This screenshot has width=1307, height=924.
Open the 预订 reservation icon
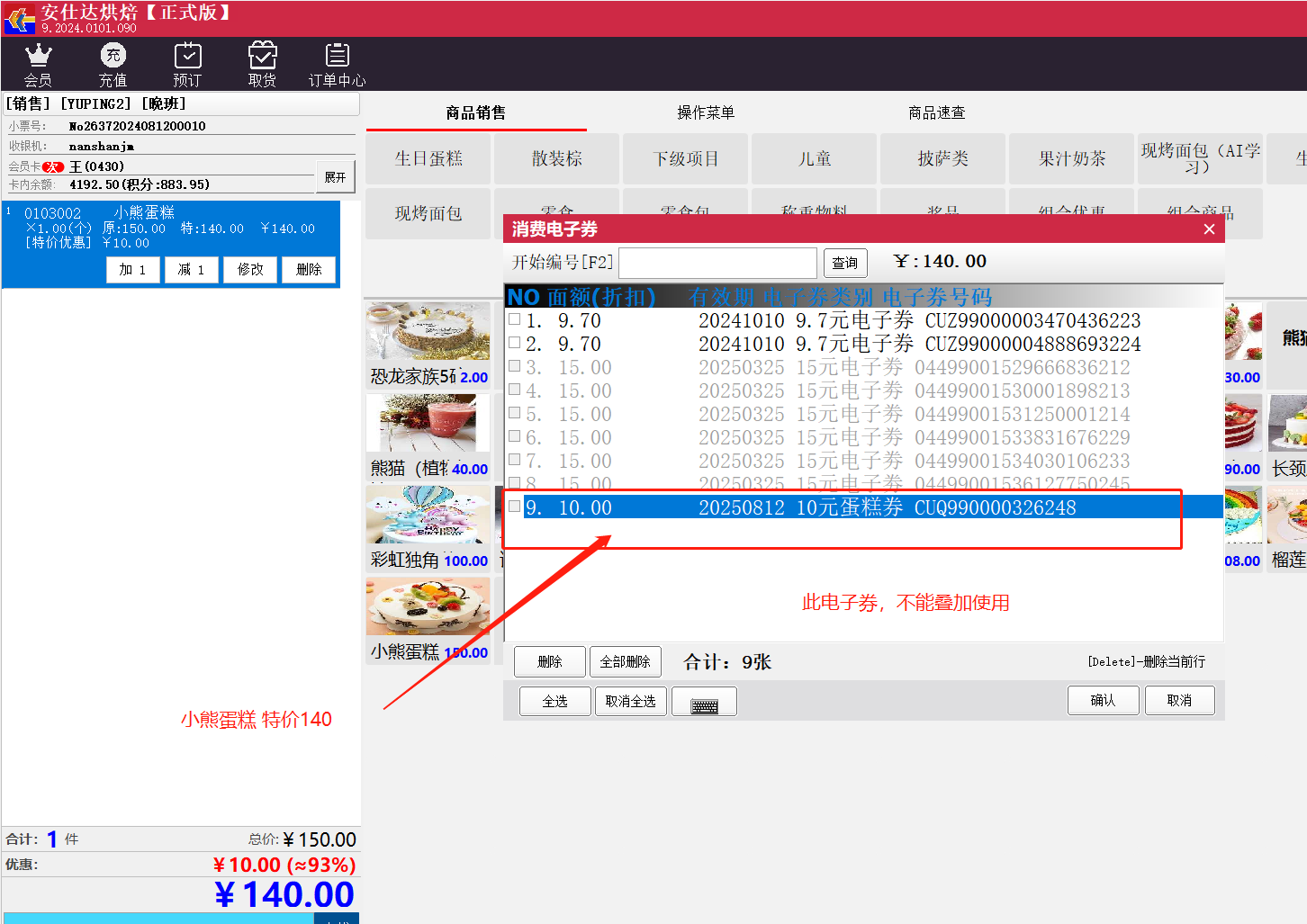tap(187, 65)
